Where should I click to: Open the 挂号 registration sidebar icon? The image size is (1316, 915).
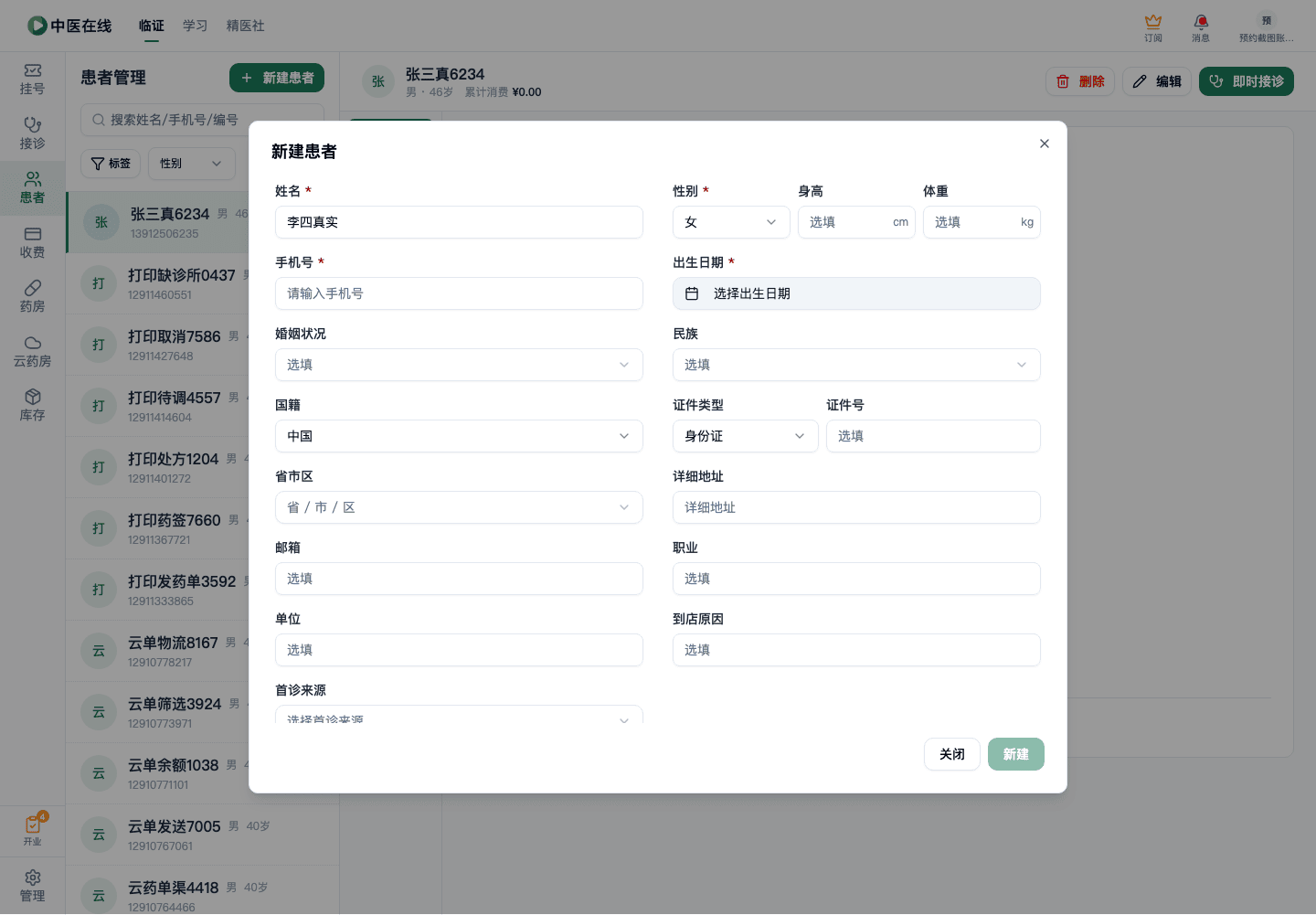[32, 80]
